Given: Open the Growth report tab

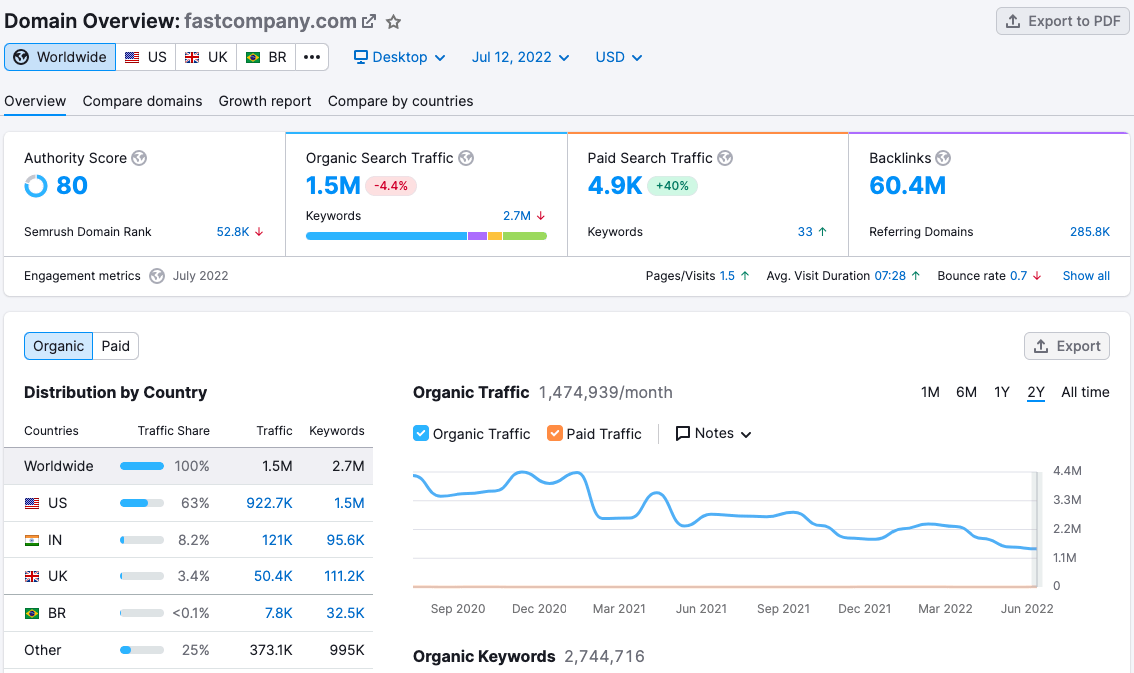Looking at the screenshot, I should click(x=265, y=101).
